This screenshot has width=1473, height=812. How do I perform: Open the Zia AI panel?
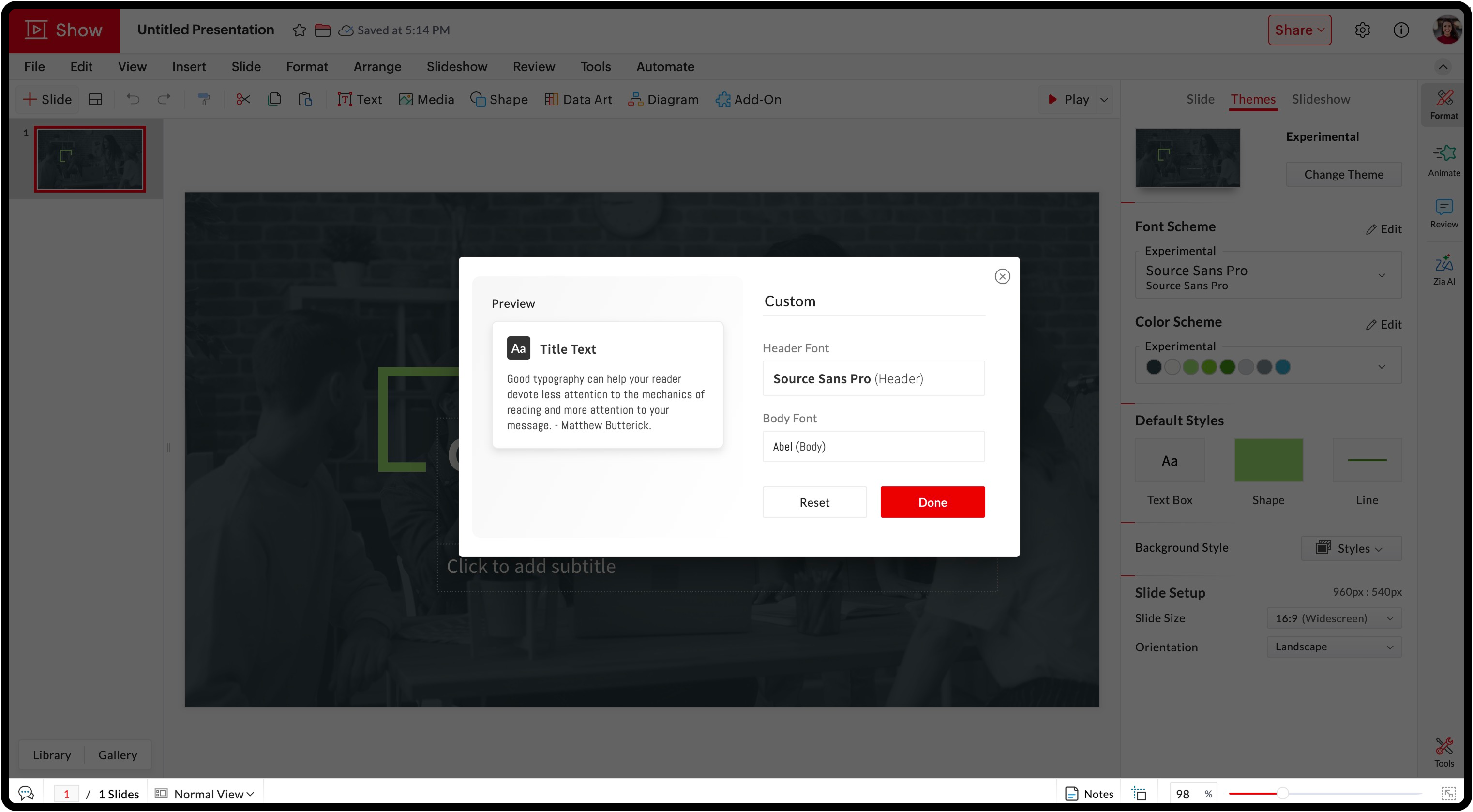[x=1443, y=270]
